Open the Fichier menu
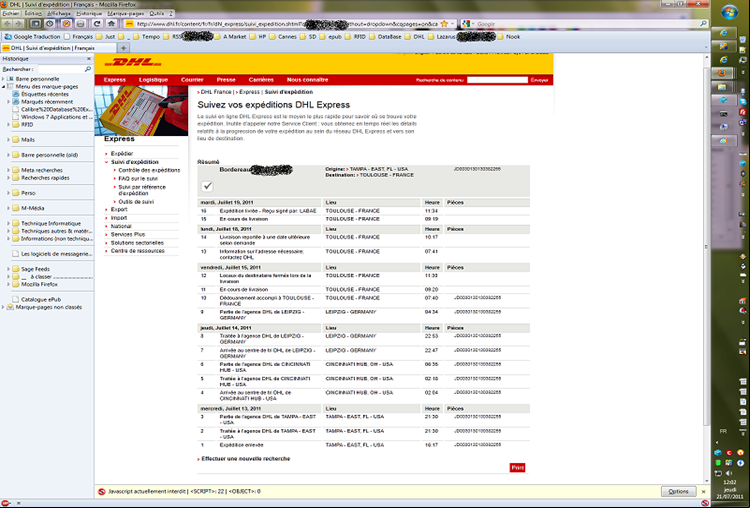 click(x=11, y=13)
